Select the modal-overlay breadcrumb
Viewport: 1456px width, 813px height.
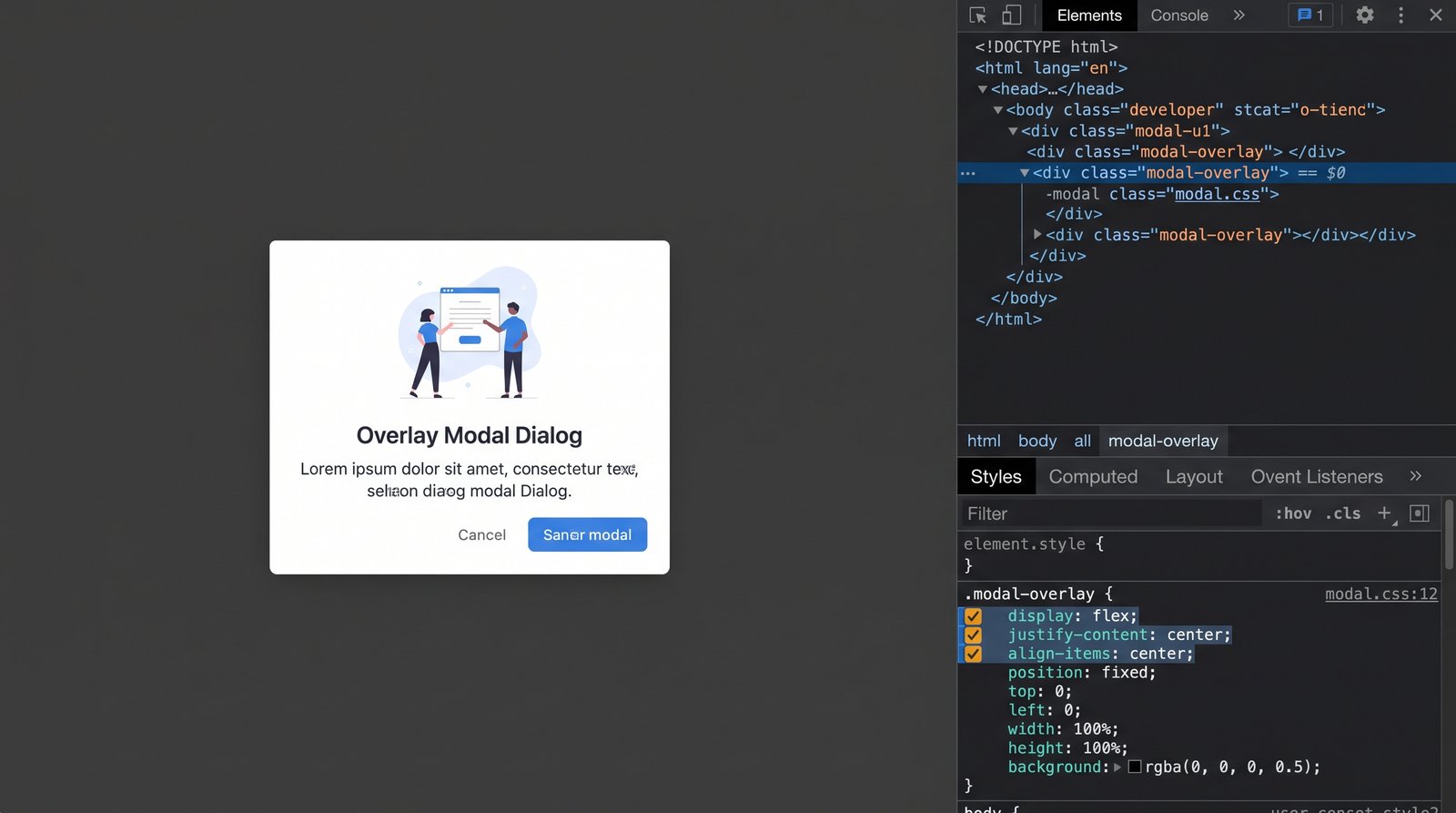[x=1163, y=441]
